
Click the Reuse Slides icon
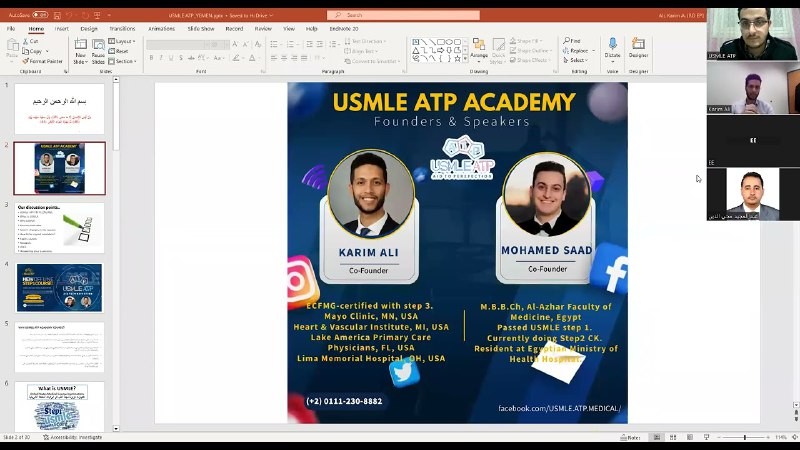(98, 45)
